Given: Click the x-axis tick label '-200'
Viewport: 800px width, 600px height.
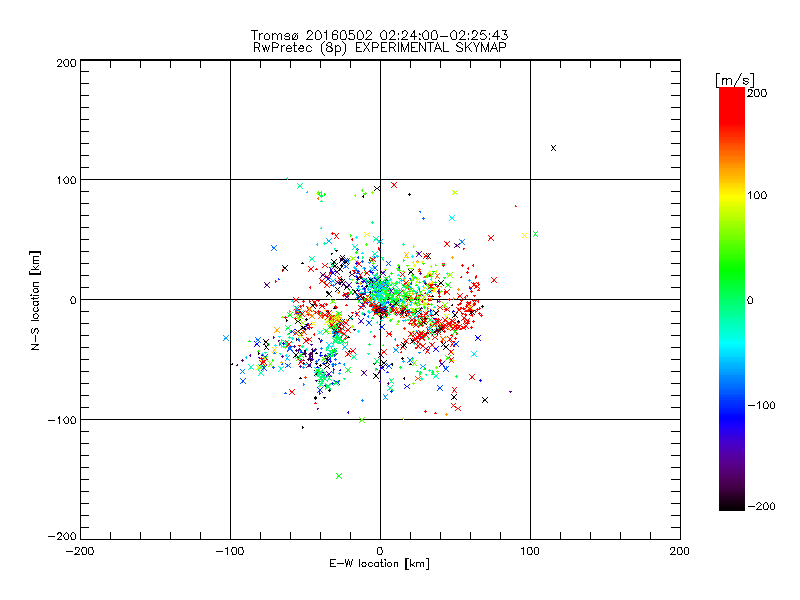Looking at the screenshot, I should [x=80, y=551].
